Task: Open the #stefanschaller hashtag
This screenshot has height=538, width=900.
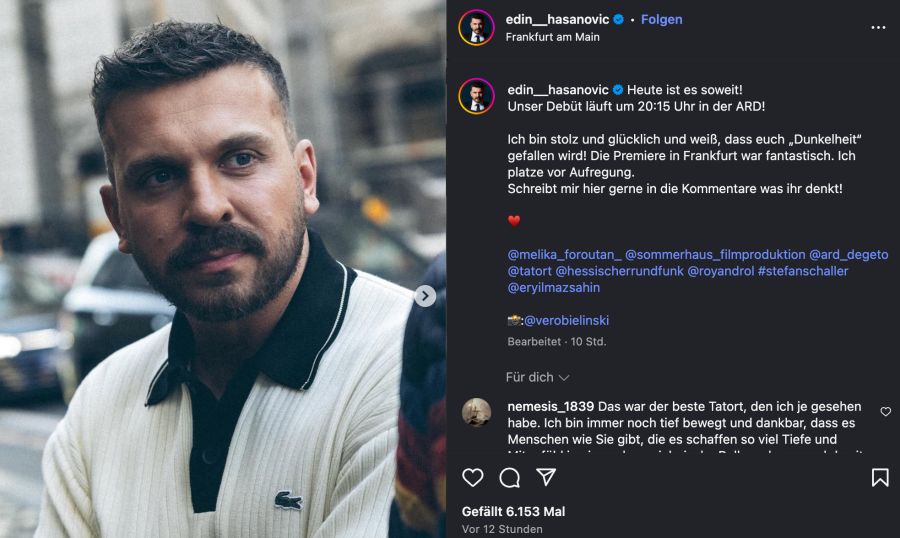Action: coord(803,271)
